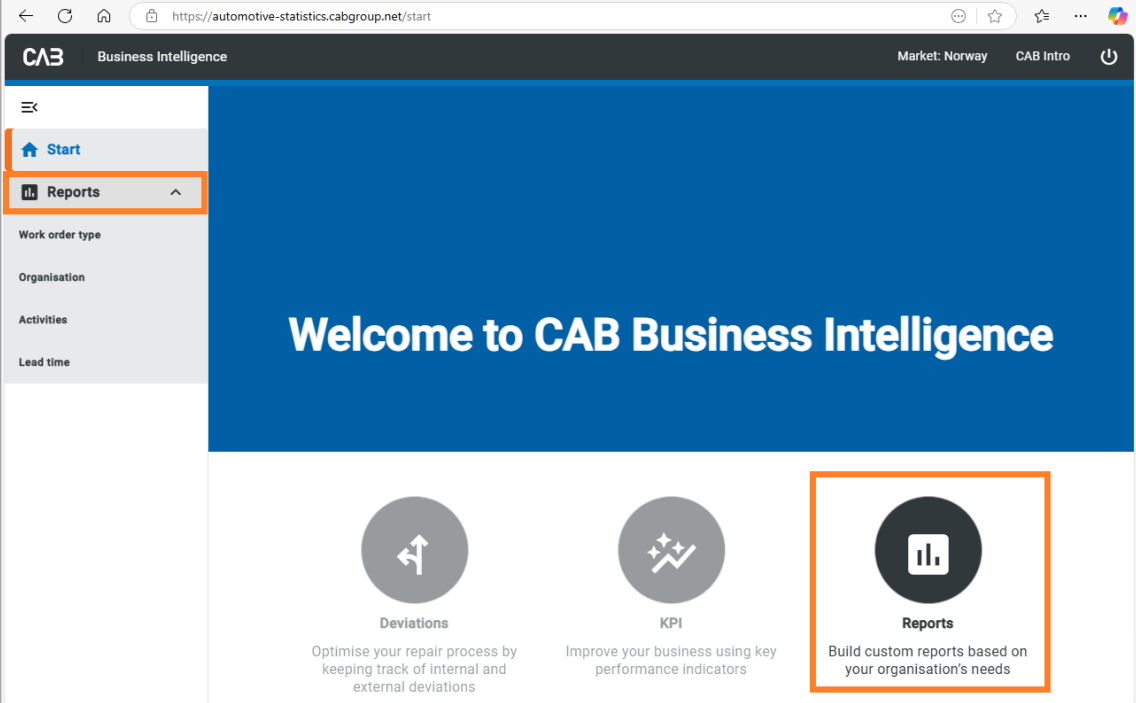Click the Welcome to CAB Business Intelligence heading
This screenshot has height=703, width=1136.
(x=670, y=335)
